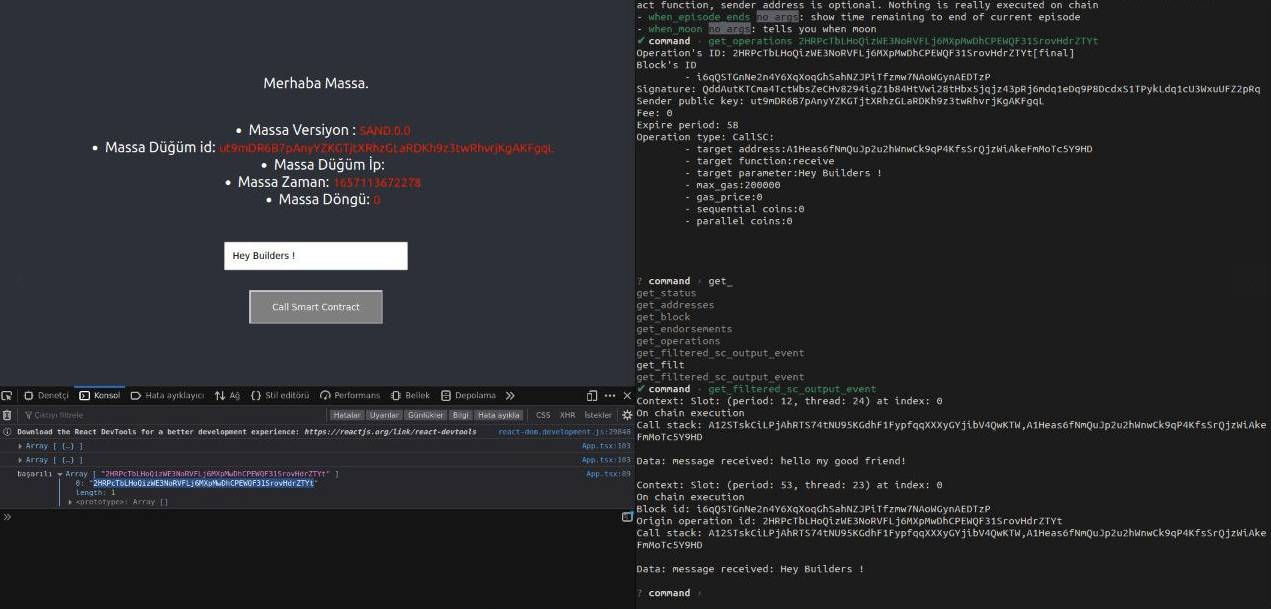
Task: Expand the prototype entry of the başarılı array
Action: 72,501
